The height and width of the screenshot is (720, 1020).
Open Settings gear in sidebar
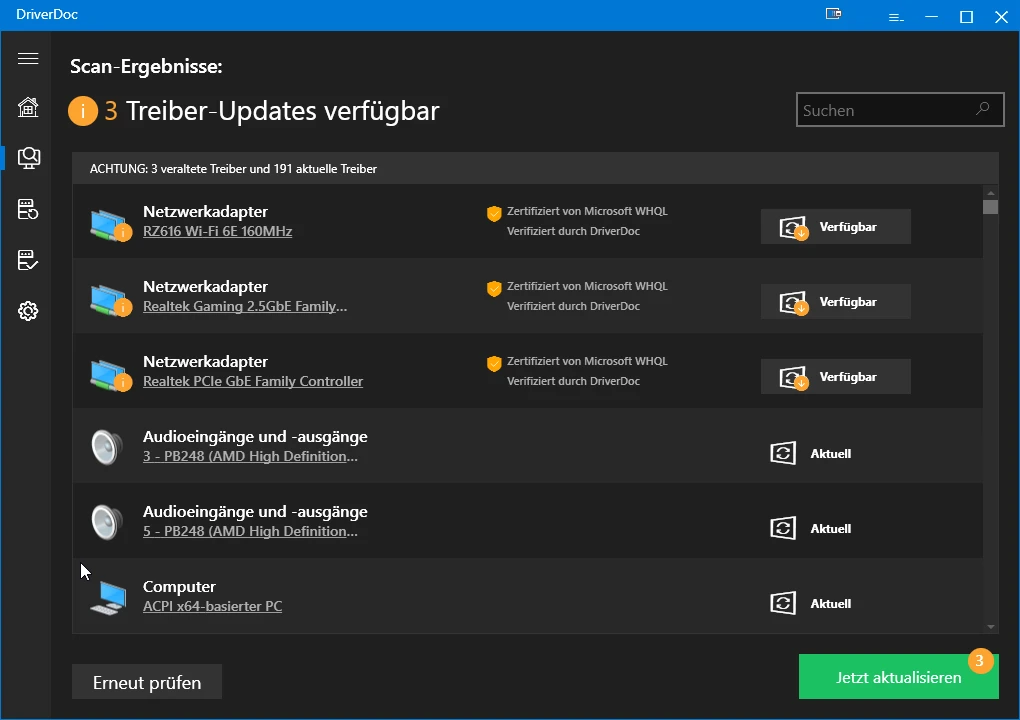(28, 312)
